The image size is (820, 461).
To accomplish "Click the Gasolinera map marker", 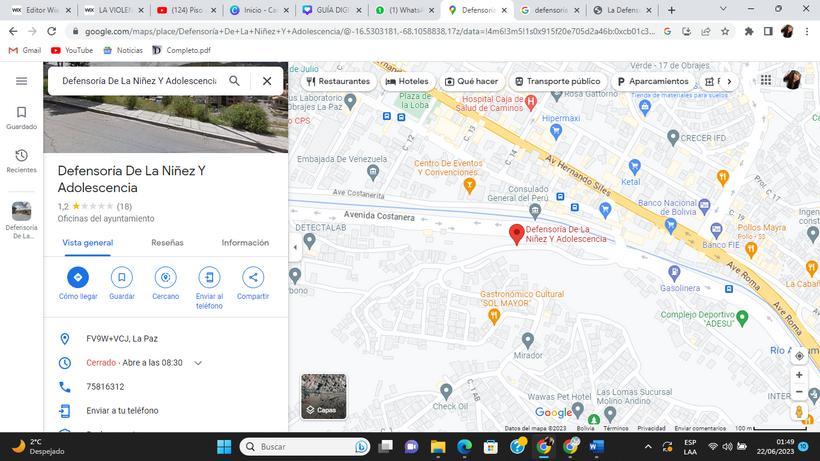I will click(x=674, y=273).
